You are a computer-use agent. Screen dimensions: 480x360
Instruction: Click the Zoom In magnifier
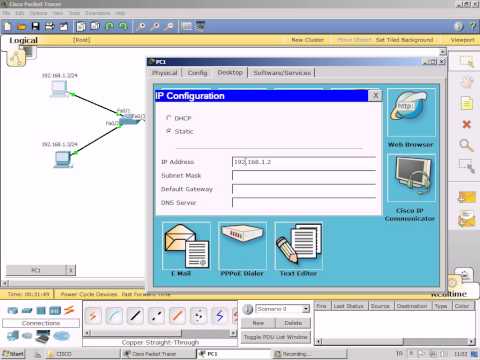click(141, 26)
